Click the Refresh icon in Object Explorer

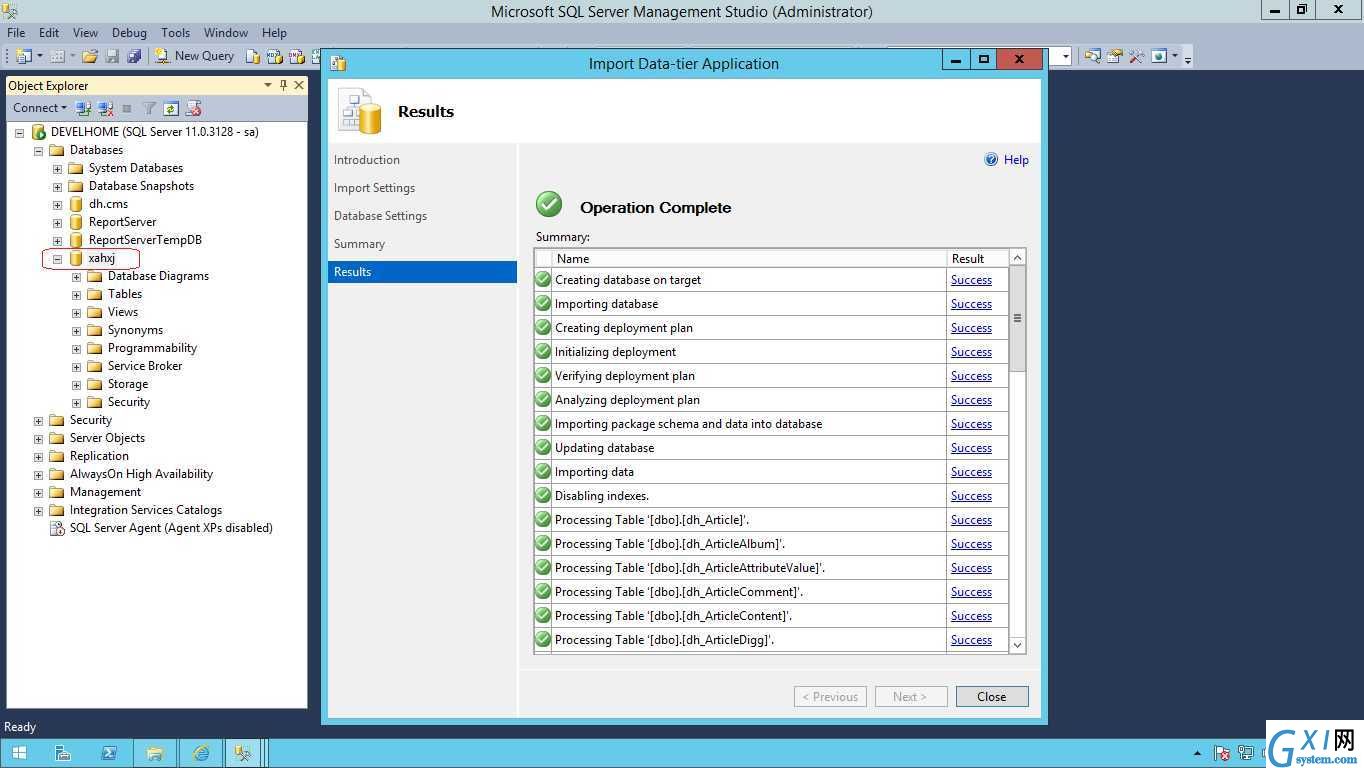(171, 108)
